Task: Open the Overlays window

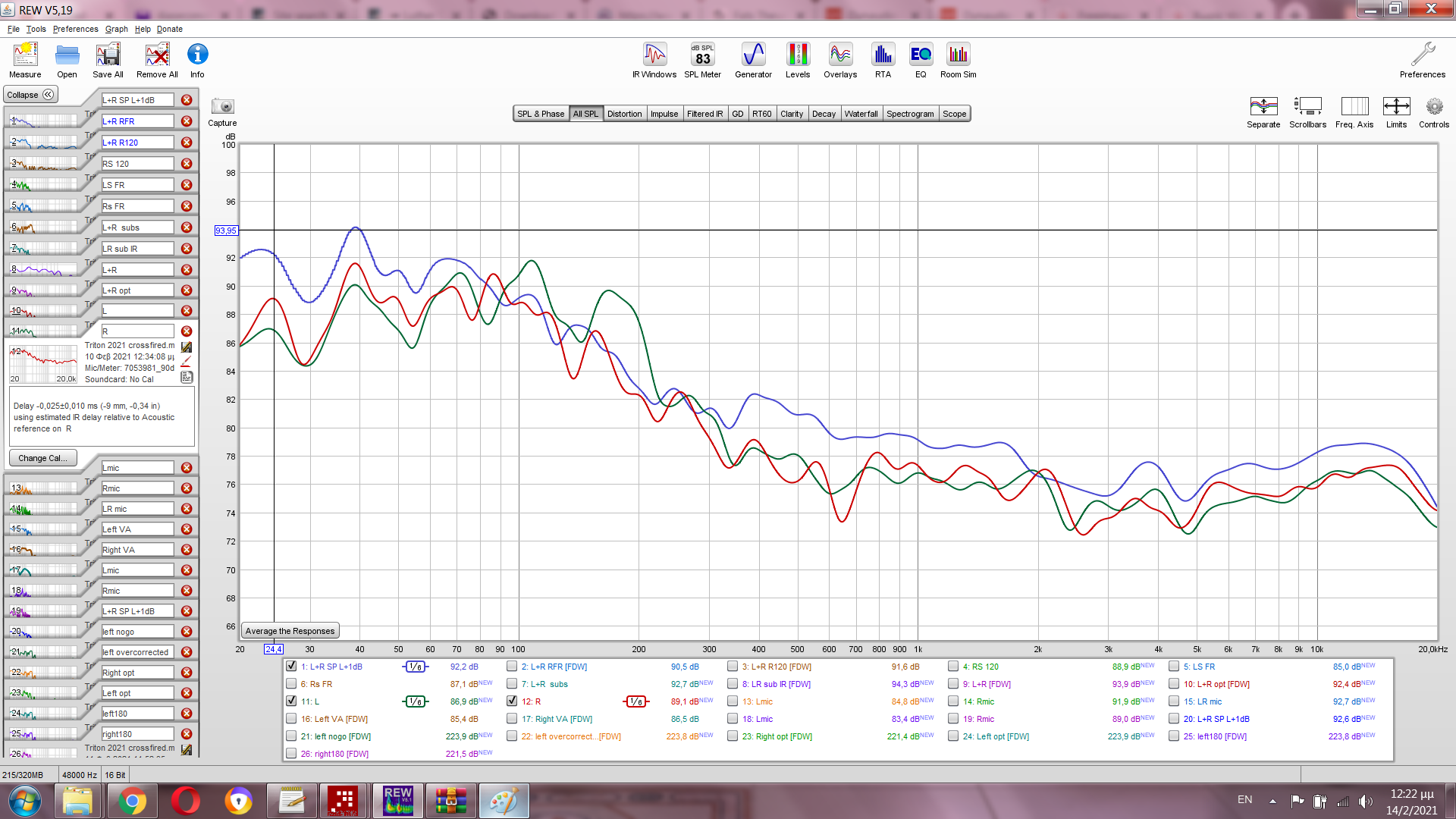Action: click(840, 60)
